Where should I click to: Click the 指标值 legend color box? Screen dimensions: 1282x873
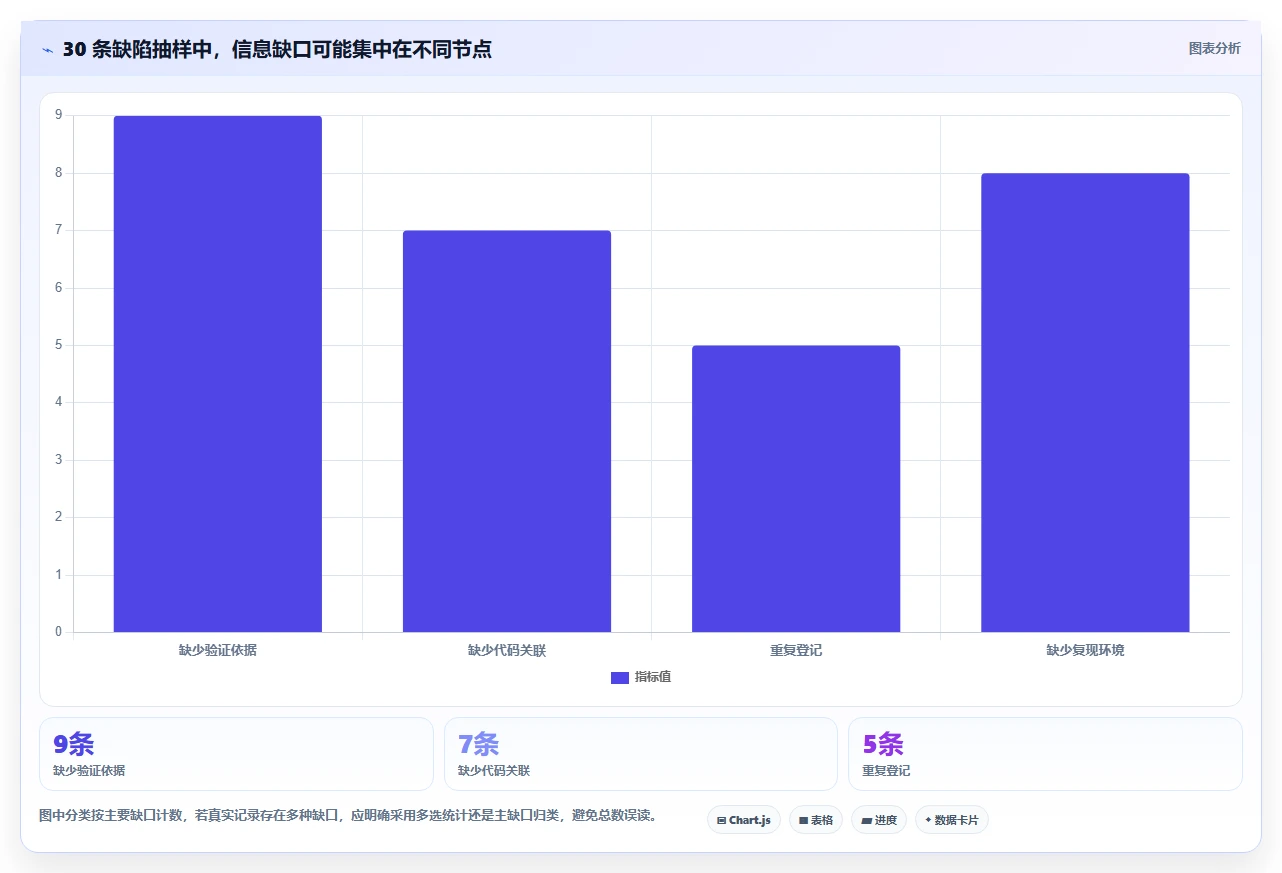click(620, 678)
